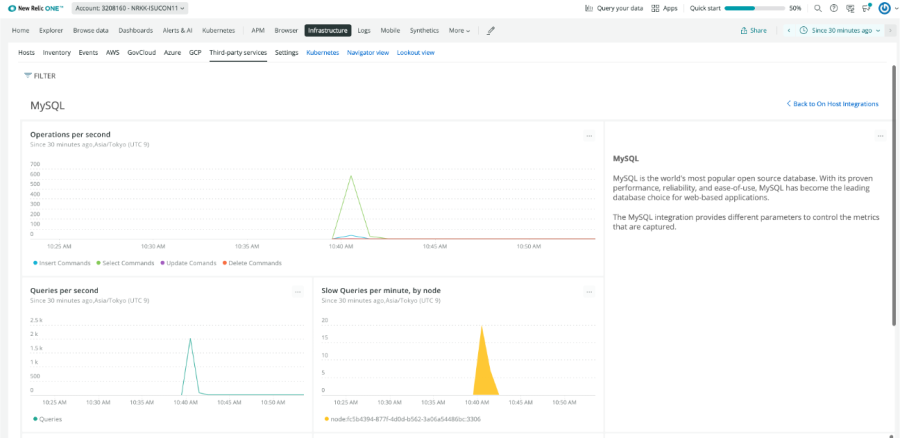Viewport: 900px width, 438px height.
Task: Open Slow Queries chart options menu
Action: tap(589, 292)
